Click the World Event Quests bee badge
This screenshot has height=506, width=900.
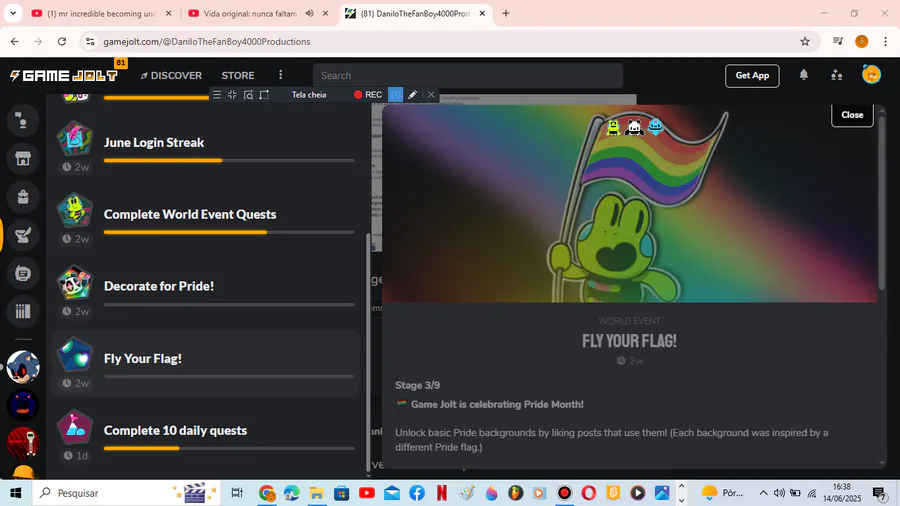click(x=75, y=210)
